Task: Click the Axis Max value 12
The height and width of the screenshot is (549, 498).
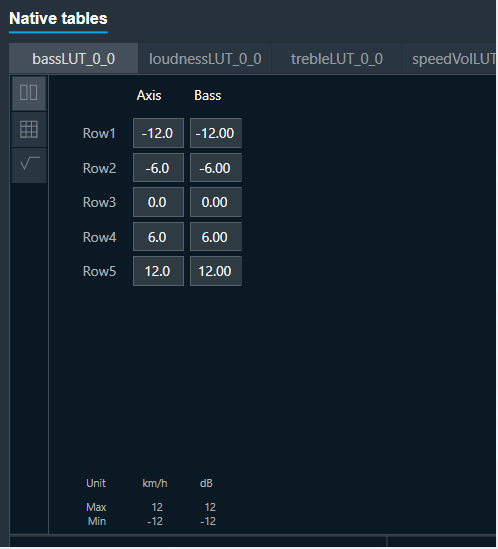Action: click(157, 507)
